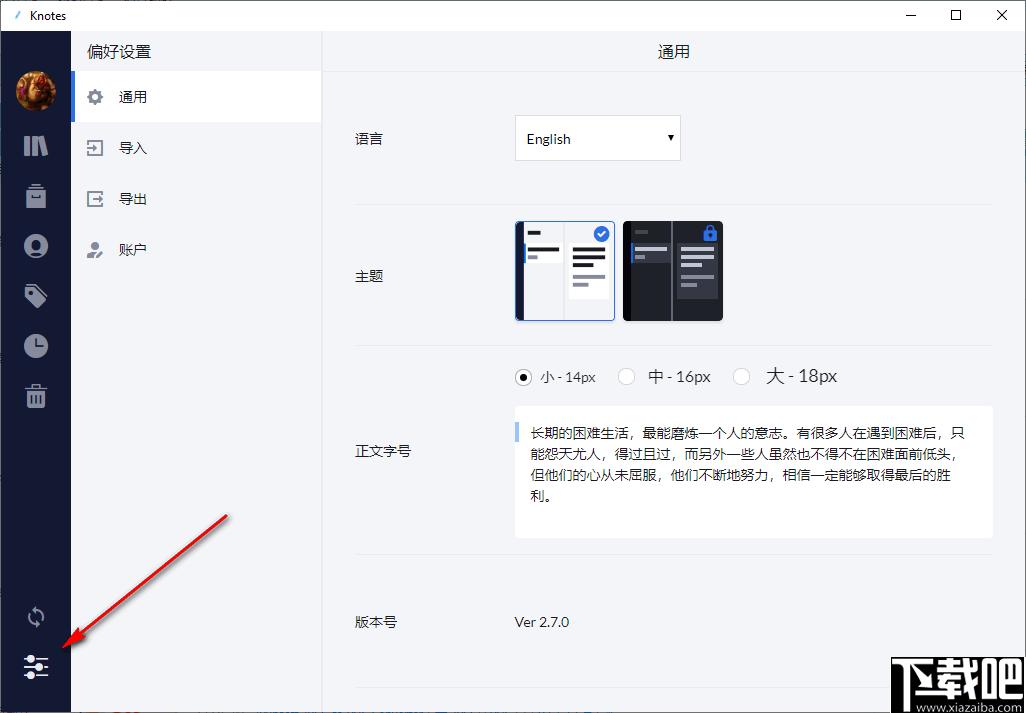Open the recent clock icon in sidebar
Image resolution: width=1026 pixels, height=713 pixels.
pos(36,345)
